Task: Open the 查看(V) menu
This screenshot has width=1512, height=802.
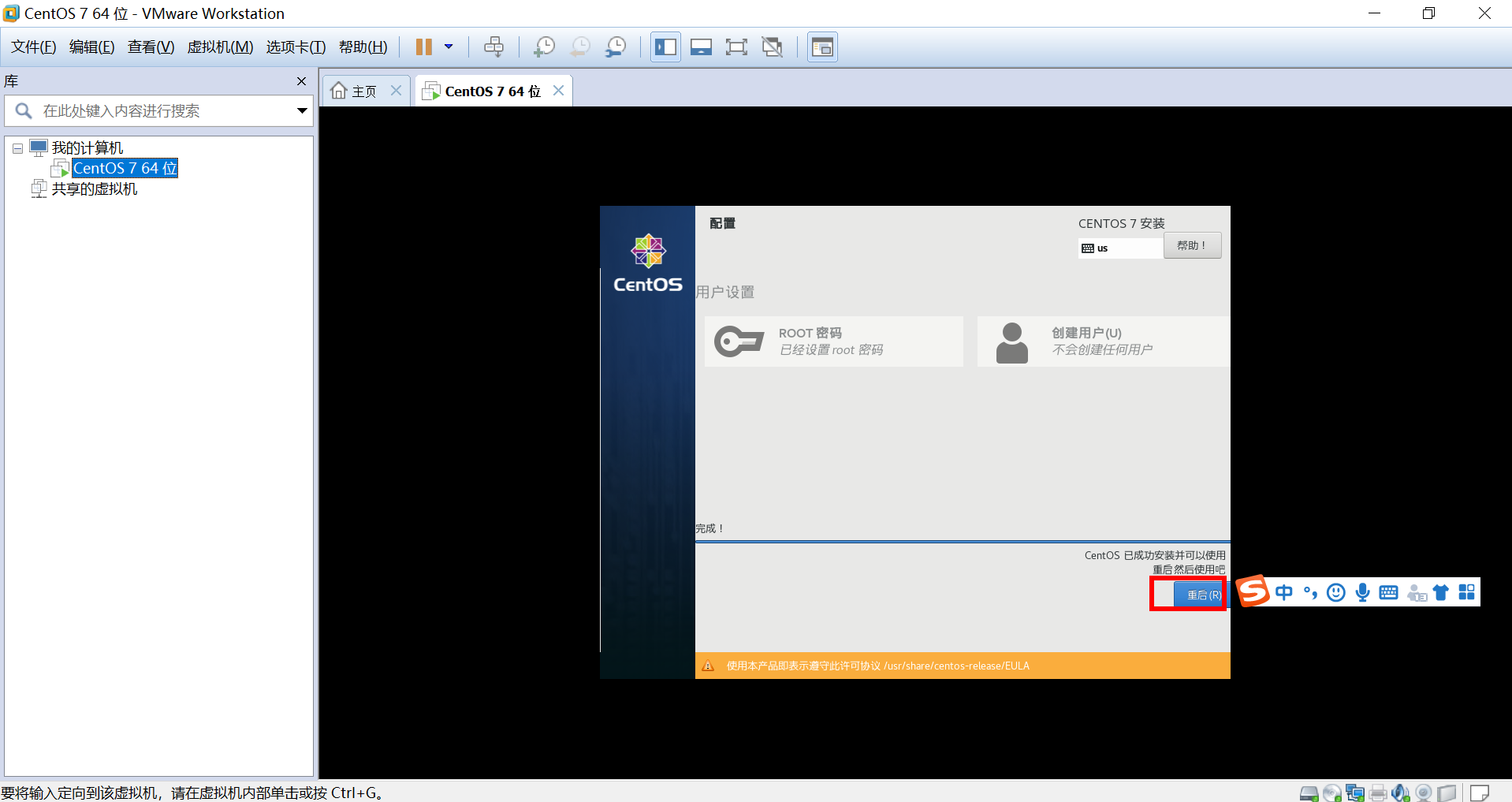Action: tap(151, 47)
